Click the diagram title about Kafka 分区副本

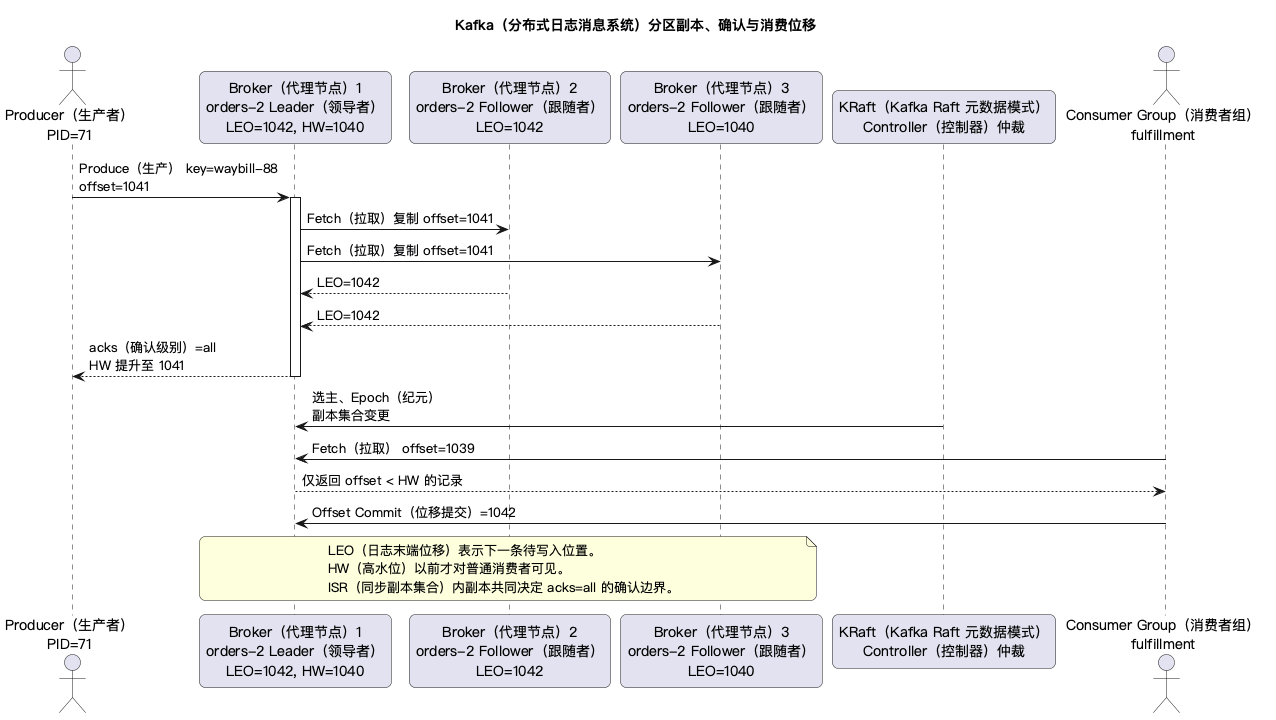[637, 25]
